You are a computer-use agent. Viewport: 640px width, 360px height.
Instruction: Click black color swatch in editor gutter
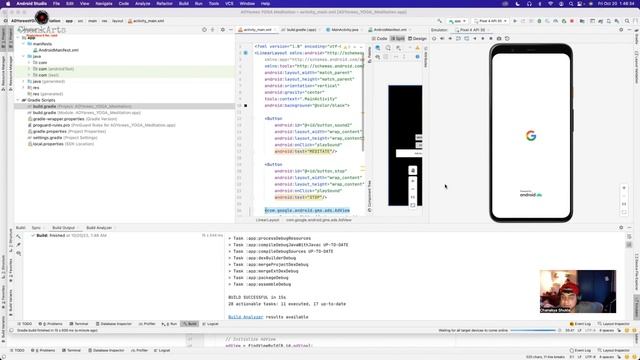pos(245,105)
